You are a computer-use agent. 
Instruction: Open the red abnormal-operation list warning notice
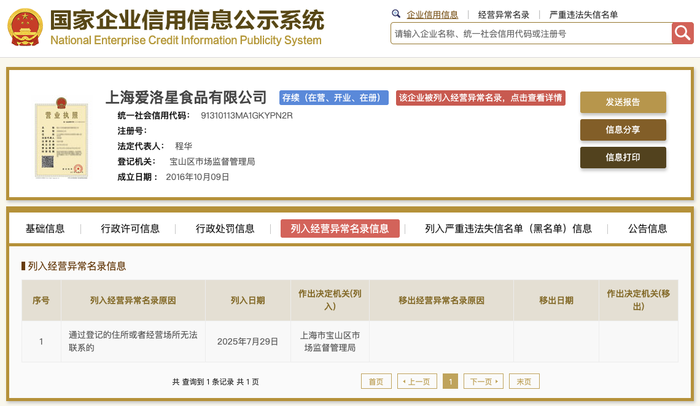click(480, 98)
